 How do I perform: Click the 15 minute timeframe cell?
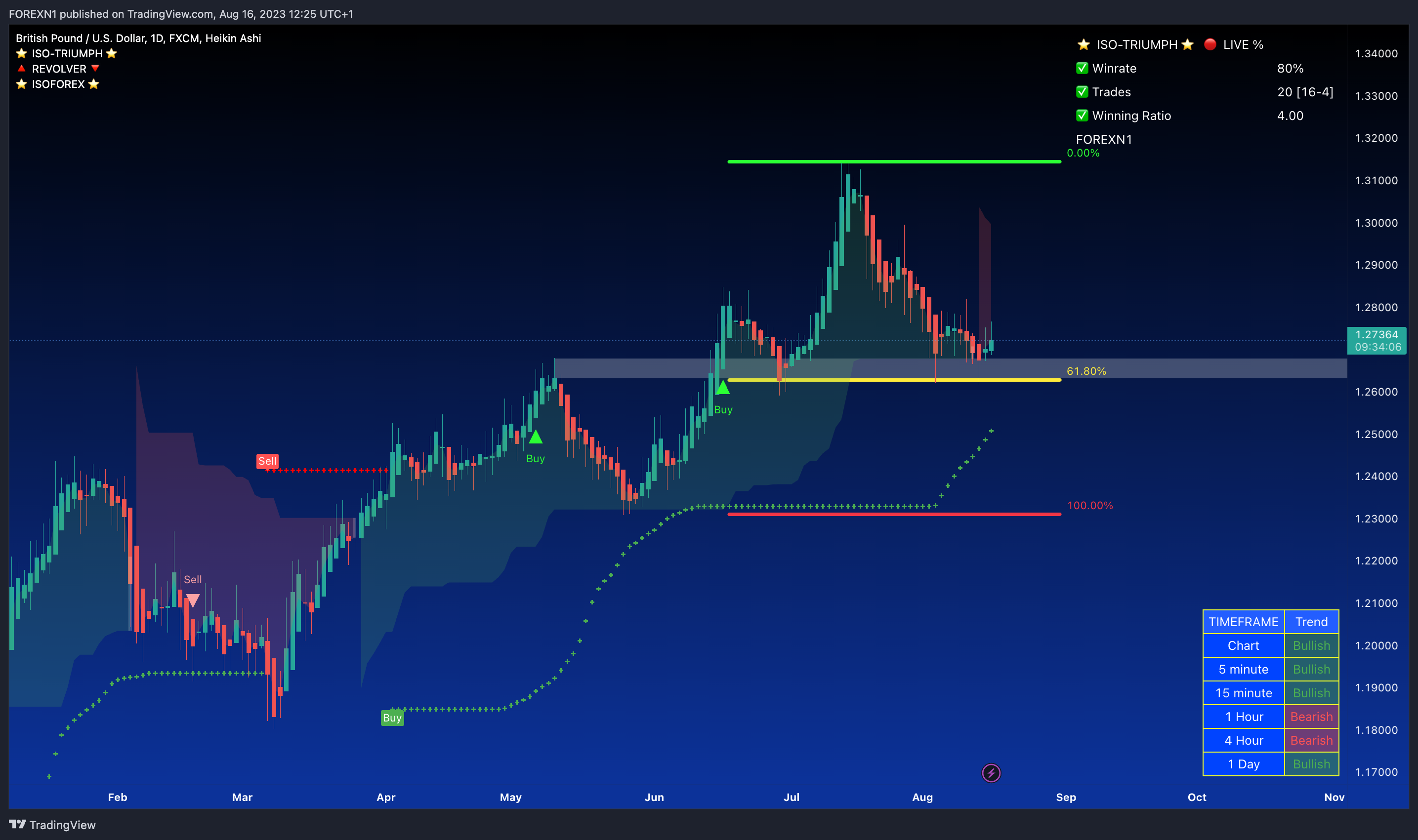coord(1244,693)
